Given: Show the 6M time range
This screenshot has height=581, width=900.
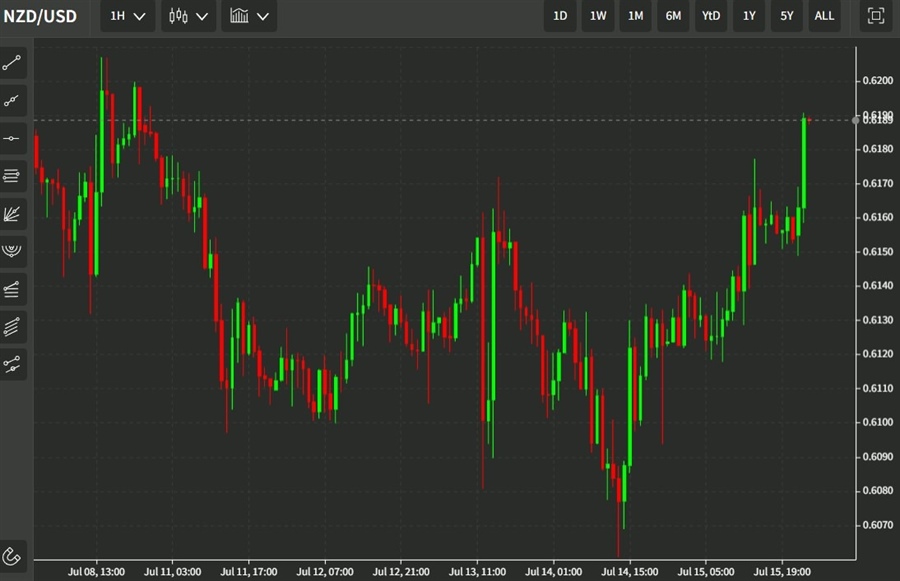Looking at the screenshot, I should [673, 16].
